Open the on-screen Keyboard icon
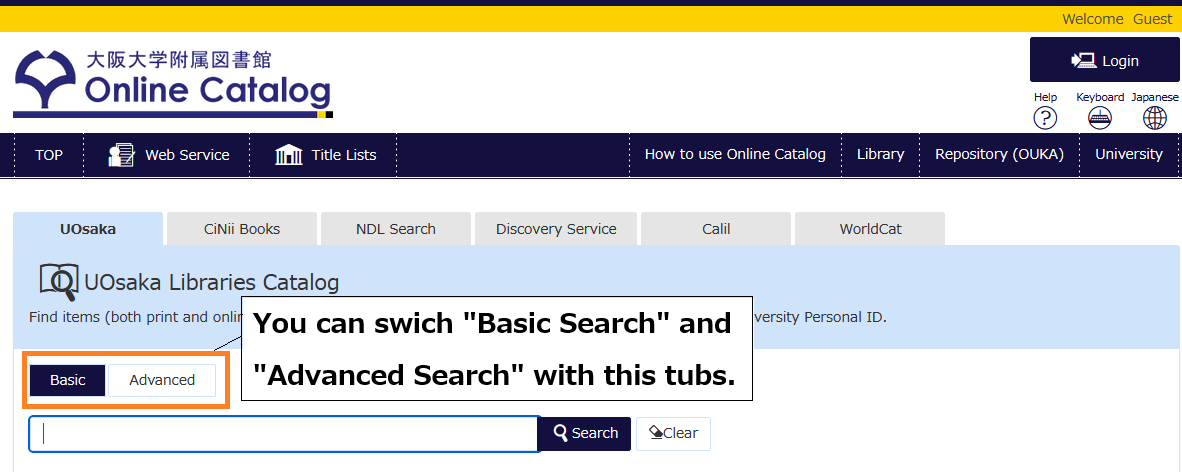 click(x=1100, y=118)
